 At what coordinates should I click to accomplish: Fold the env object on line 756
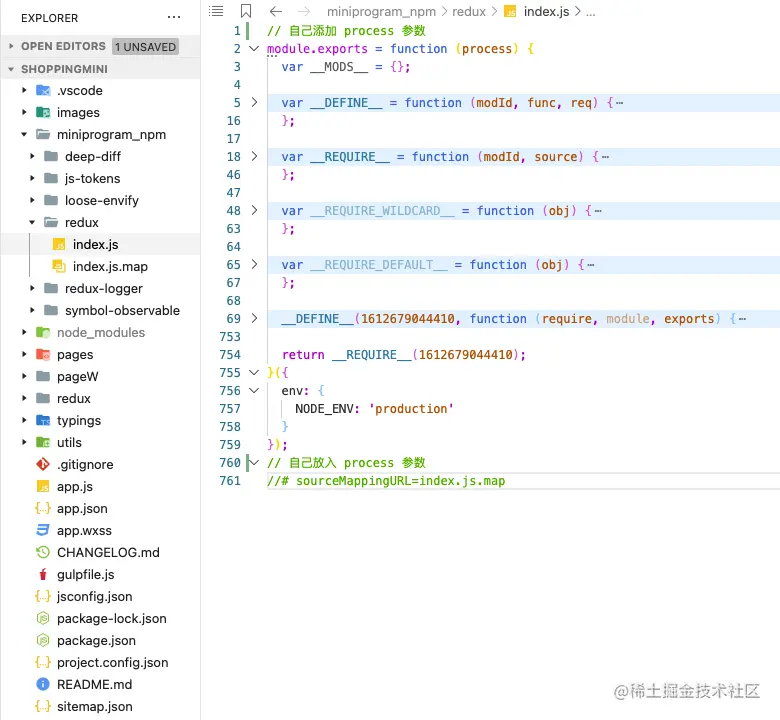[x=254, y=391]
